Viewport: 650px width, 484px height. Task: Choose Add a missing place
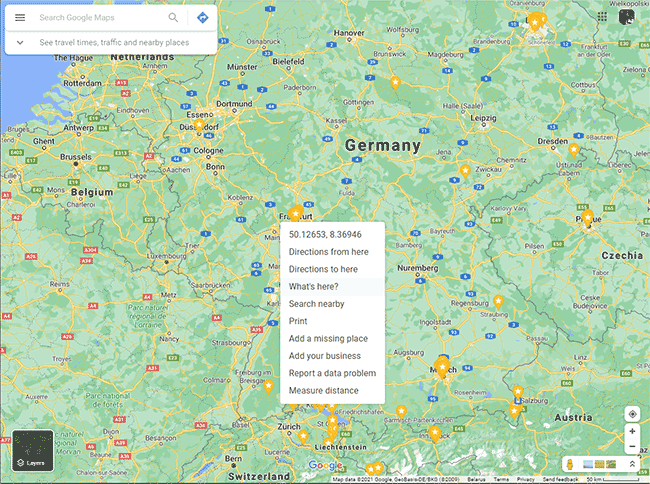click(332, 339)
